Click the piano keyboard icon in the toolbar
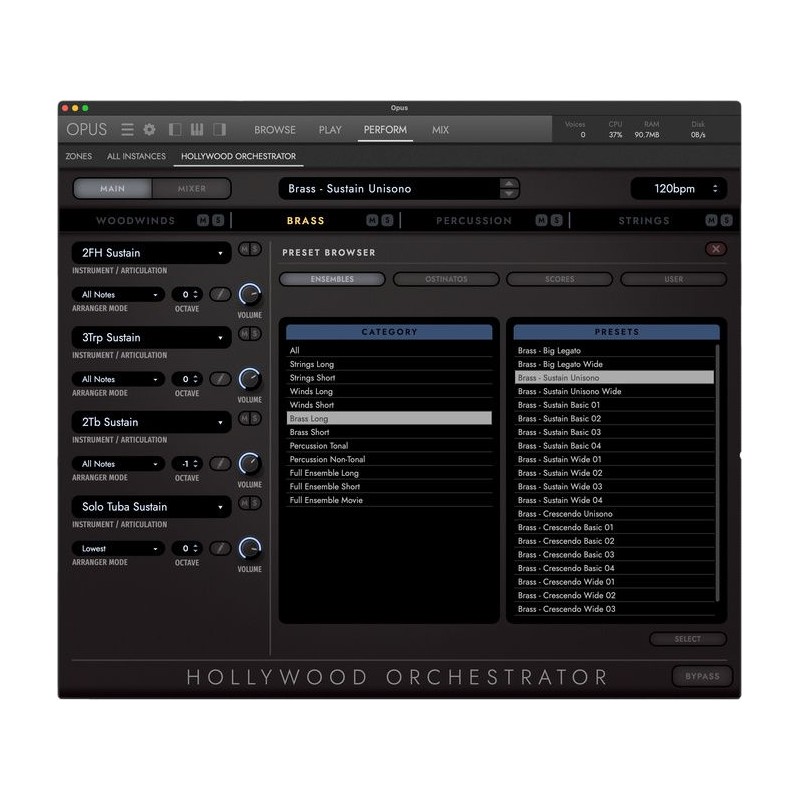Viewport: 800px width, 800px height. click(x=196, y=129)
